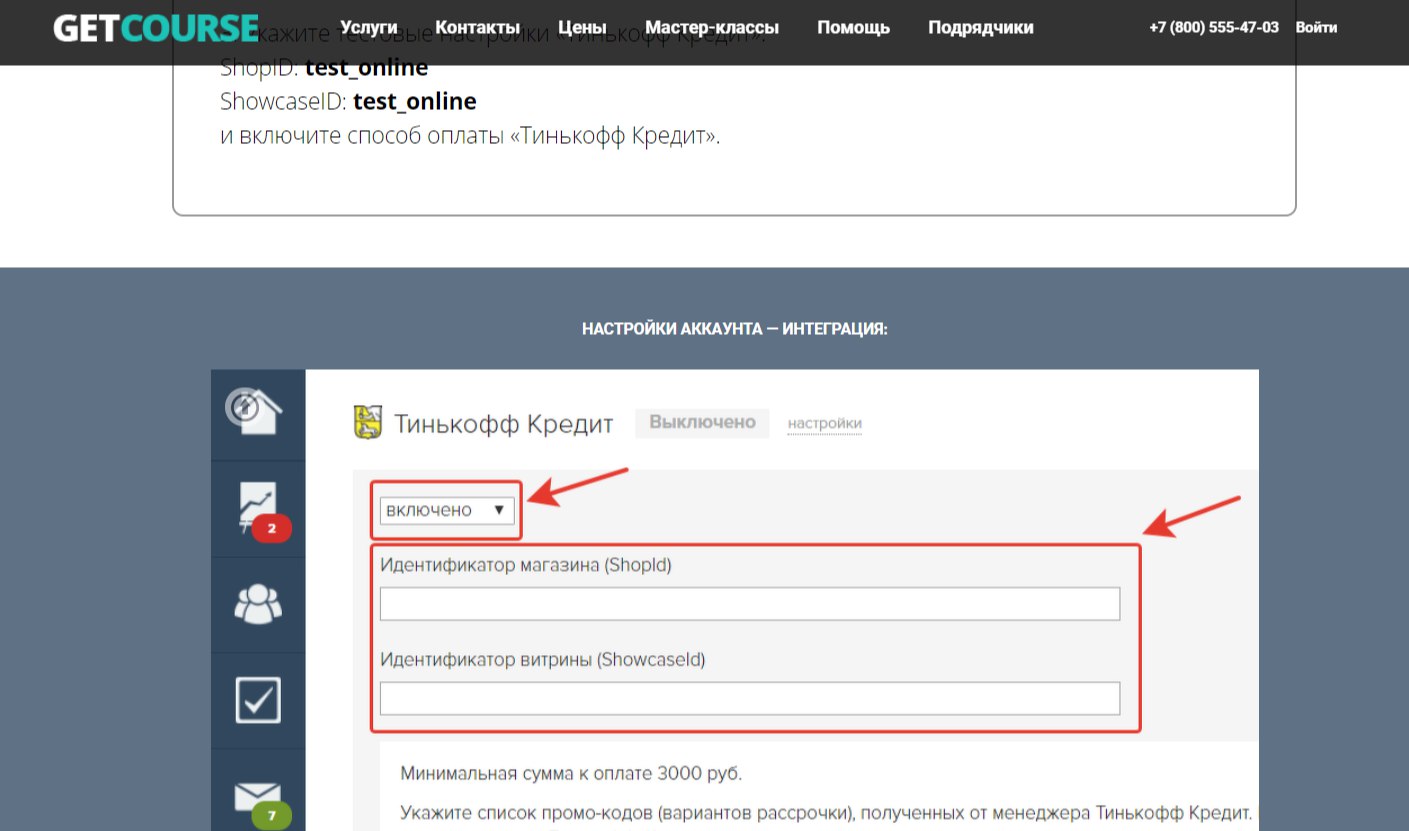The height and width of the screenshot is (831, 1409).
Task: Click the heading НАСТРОЙКИ АККАУНТА — ИНТЕГРАЦИЯ
Action: pyautogui.click(x=735, y=328)
